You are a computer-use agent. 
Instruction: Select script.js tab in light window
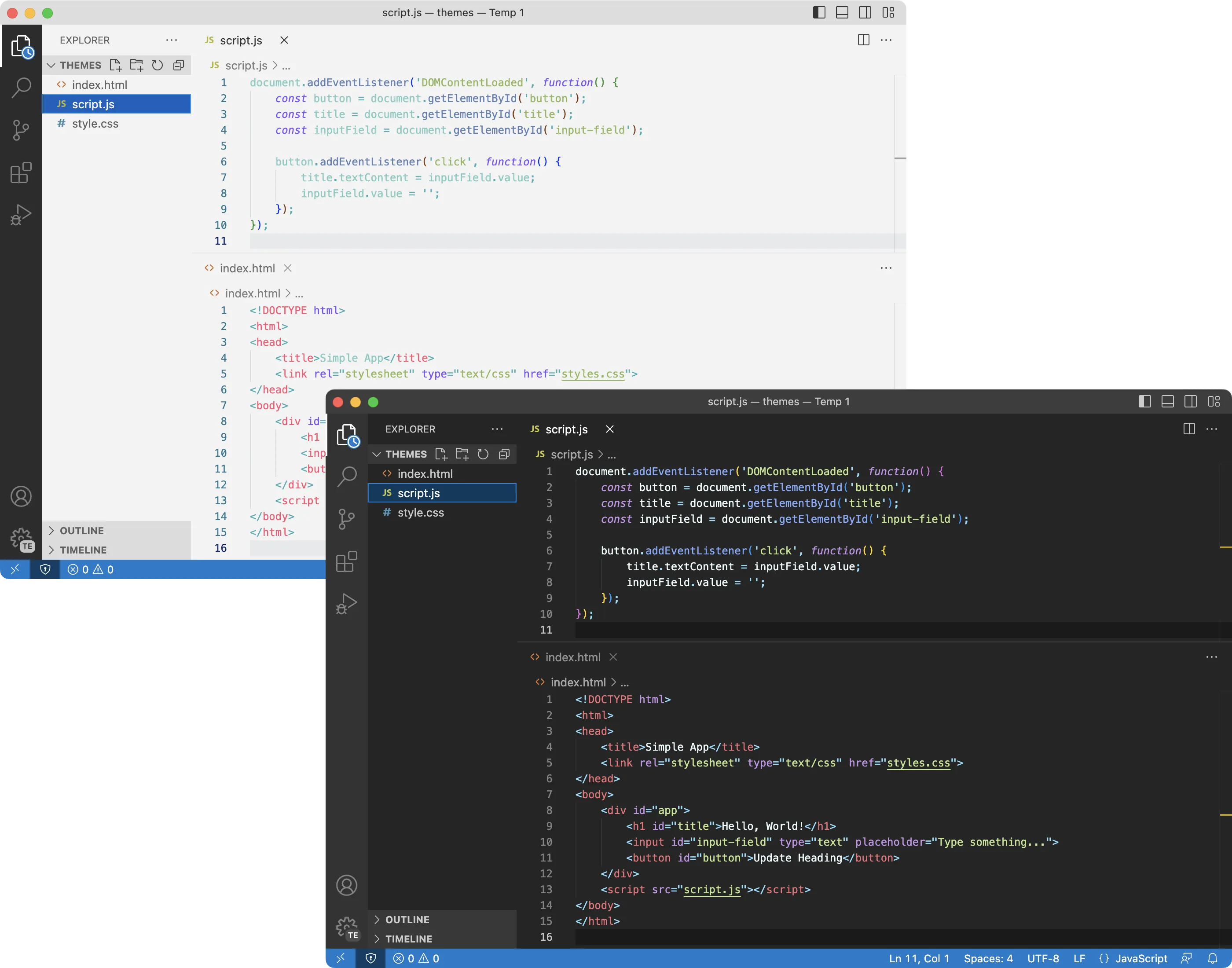pyautogui.click(x=240, y=40)
